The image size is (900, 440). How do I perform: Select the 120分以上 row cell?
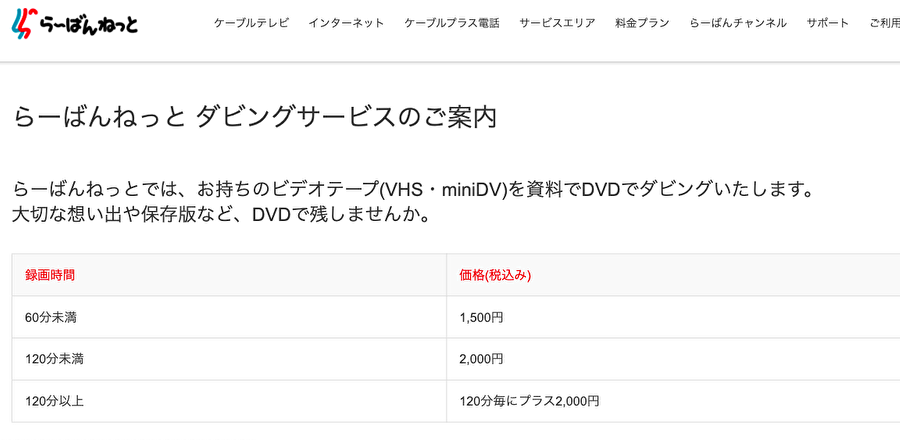pos(229,401)
